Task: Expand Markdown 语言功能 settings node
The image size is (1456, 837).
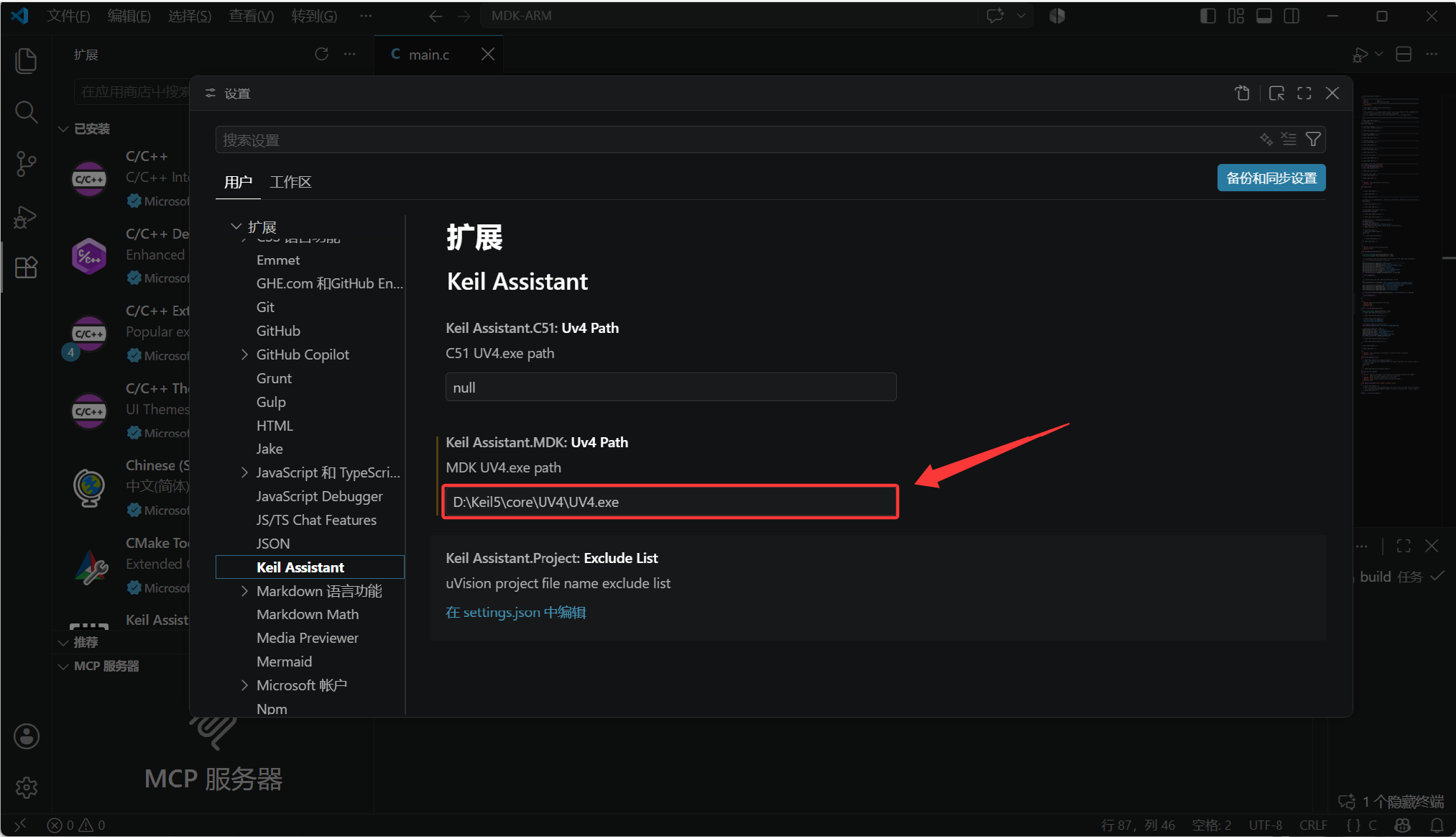Action: pyautogui.click(x=244, y=591)
